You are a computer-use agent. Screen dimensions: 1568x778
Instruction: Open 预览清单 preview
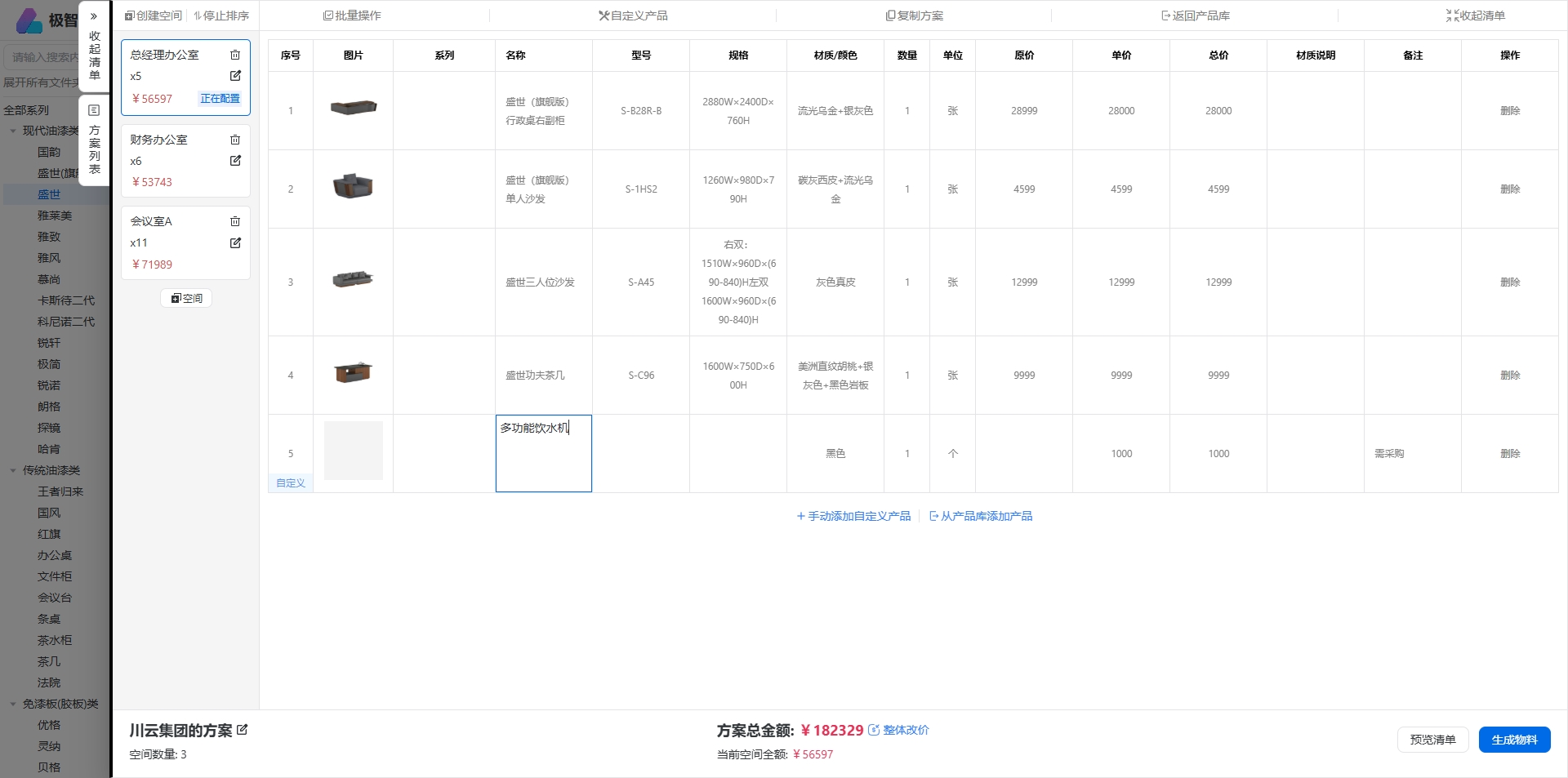(1432, 740)
